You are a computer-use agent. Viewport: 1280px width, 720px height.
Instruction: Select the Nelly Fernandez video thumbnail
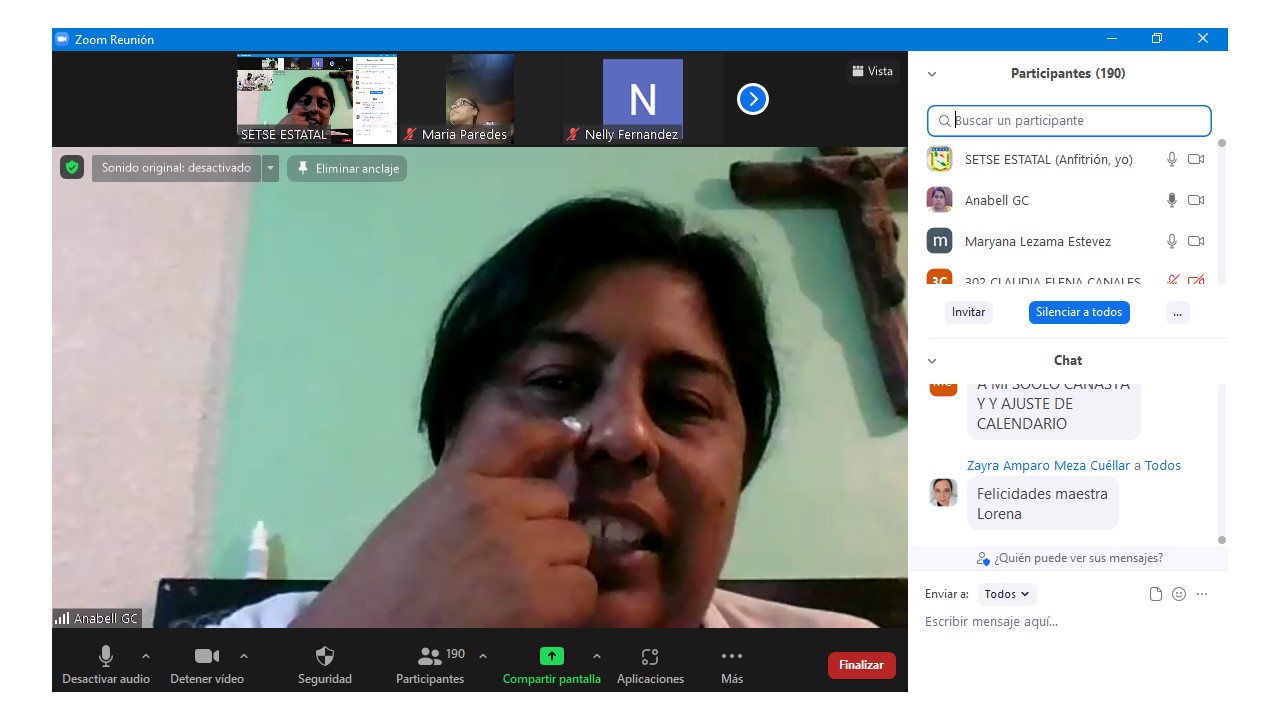pos(643,99)
